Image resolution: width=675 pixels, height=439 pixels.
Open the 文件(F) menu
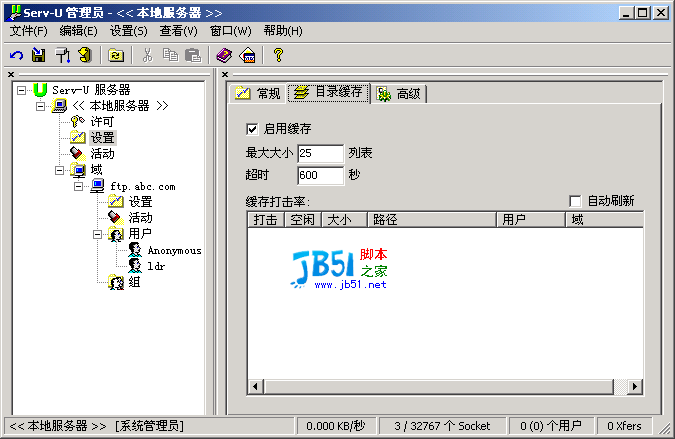pos(28,31)
